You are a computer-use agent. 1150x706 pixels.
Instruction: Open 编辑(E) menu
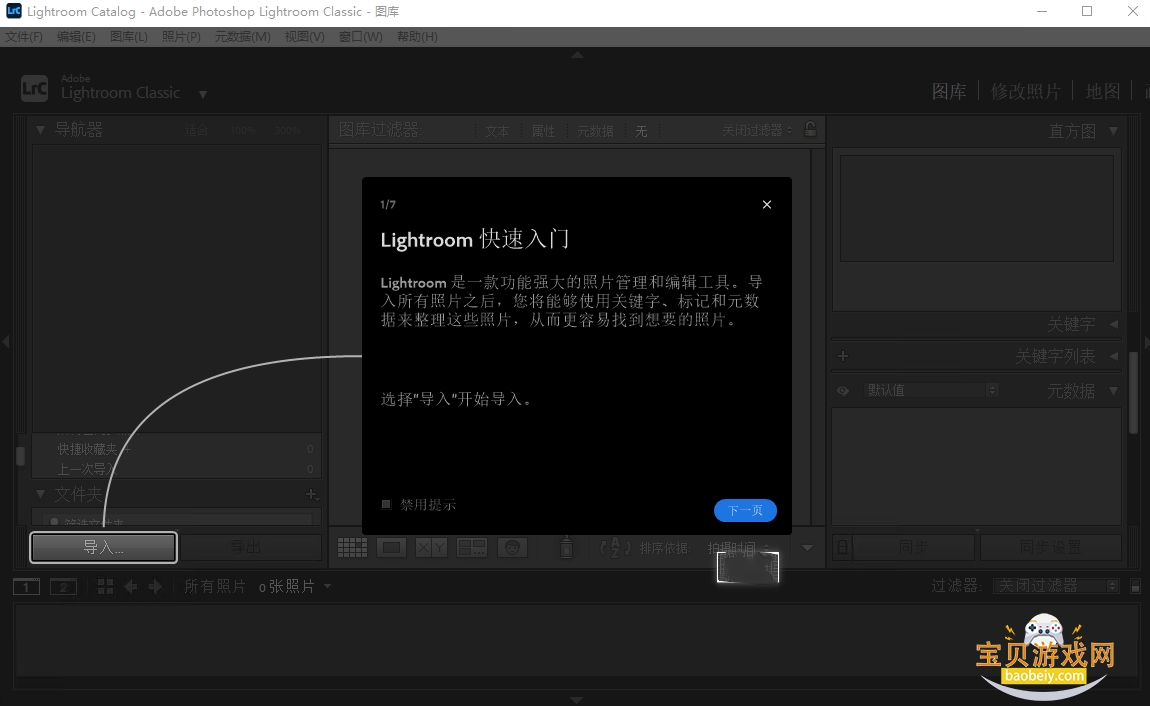click(76, 37)
